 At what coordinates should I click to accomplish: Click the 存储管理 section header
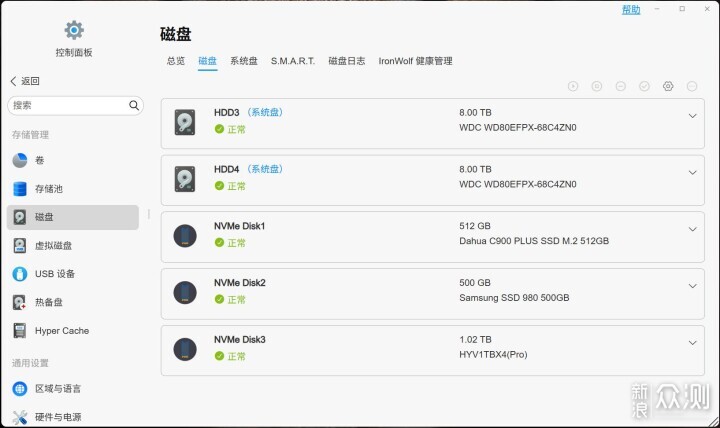click(30, 135)
